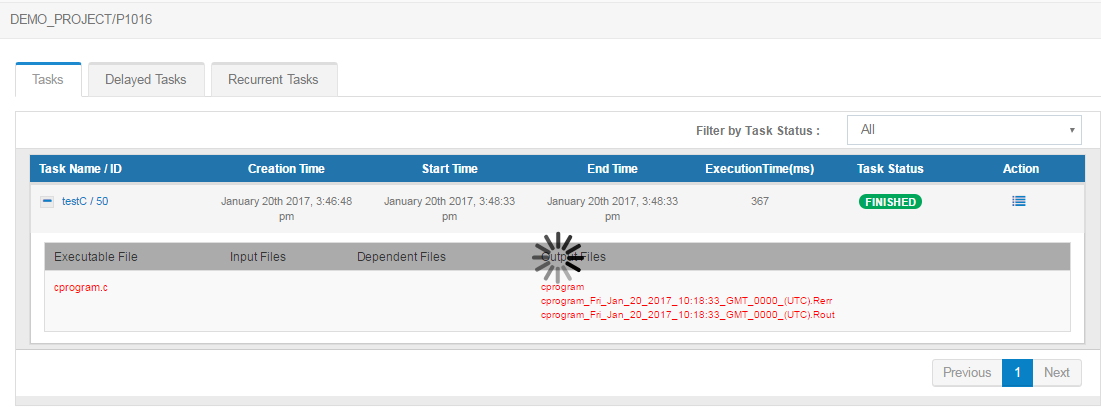Open the Filter by Task Status dropdown
Screen dimensions: 1101x407
click(964, 130)
